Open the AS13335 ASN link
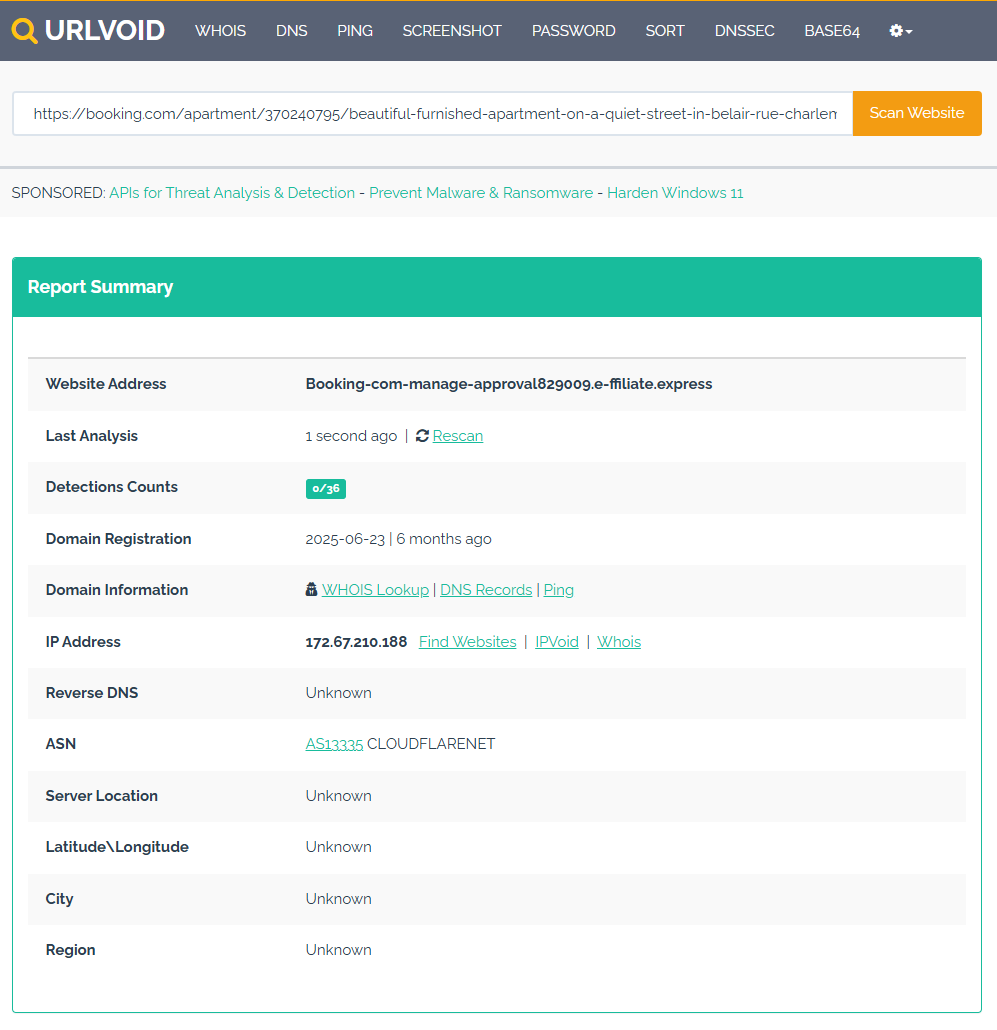997x1030 pixels. click(x=334, y=743)
